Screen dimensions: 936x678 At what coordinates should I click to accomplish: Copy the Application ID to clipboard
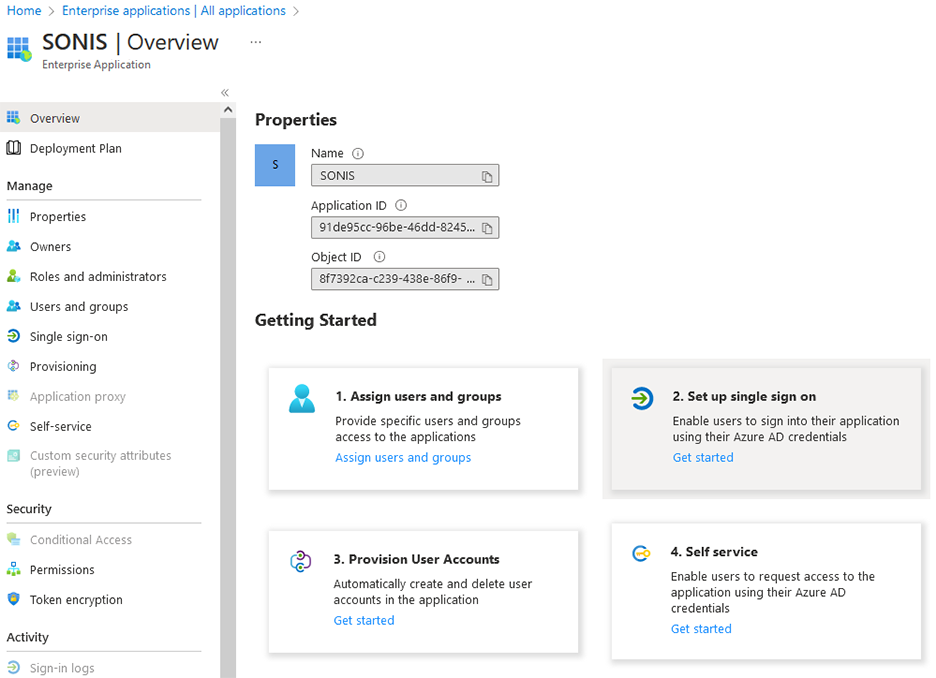coord(487,228)
